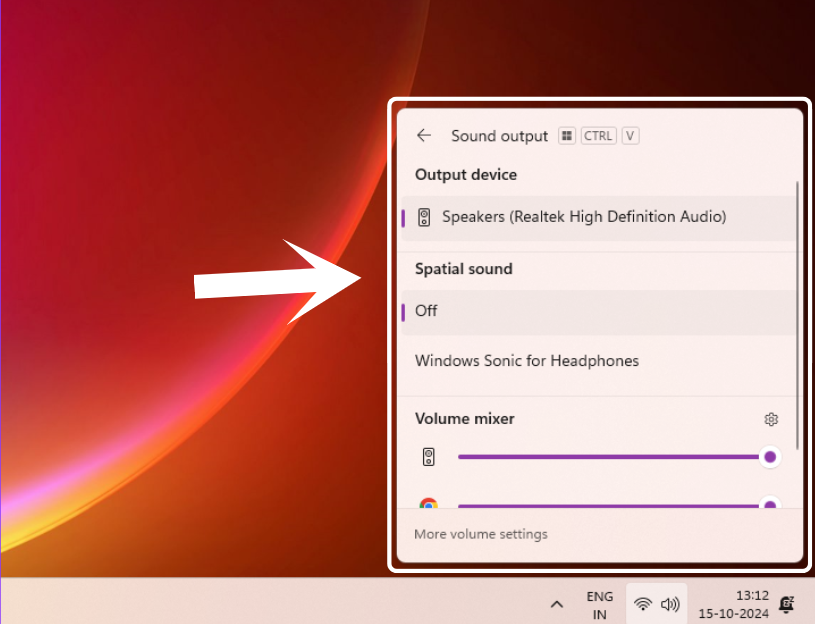Click the speaker icon beside Realtek output
Screen dimensions: 815x624
(x=424, y=217)
